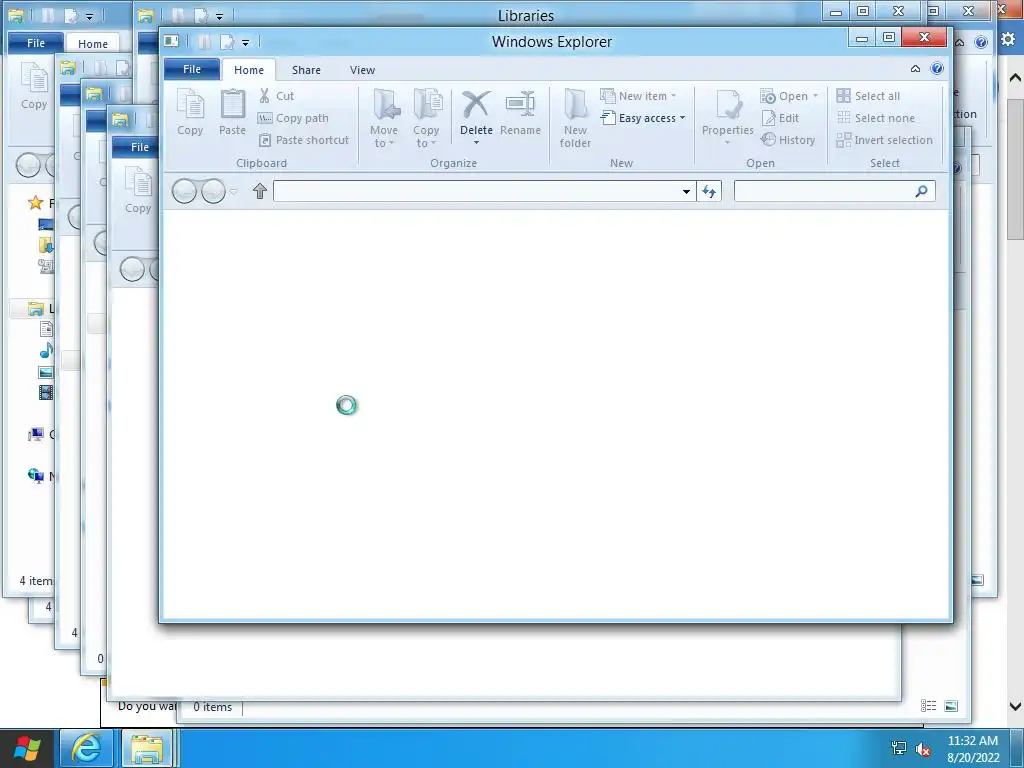Click the Copy path command
This screenshot has width=1024, height=768.
tap(293, 118)
